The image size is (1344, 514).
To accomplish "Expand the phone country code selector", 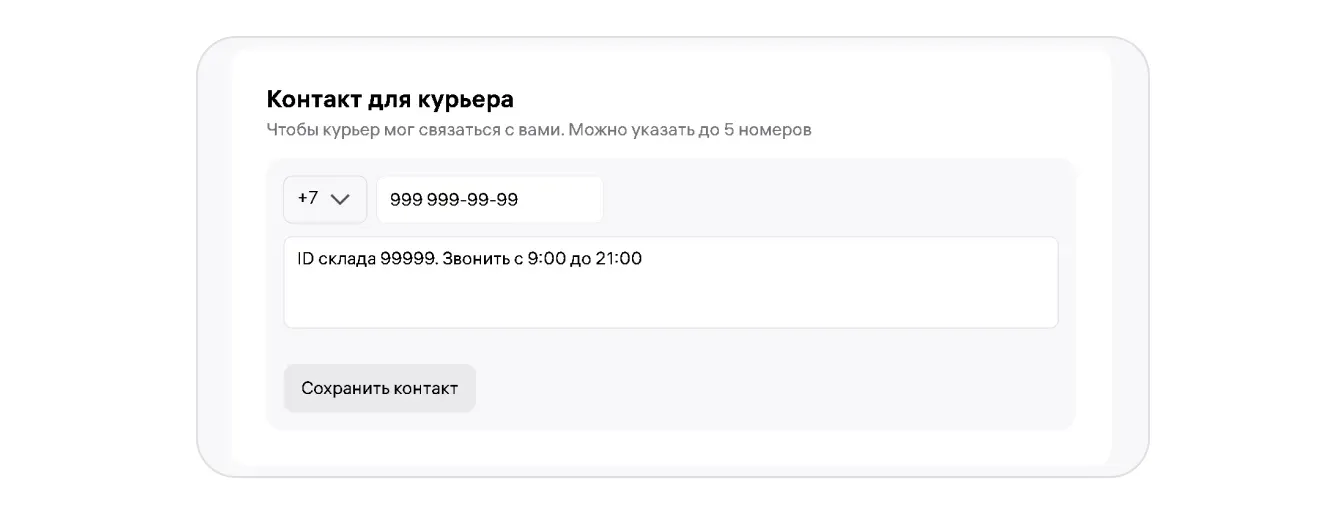I will (325, 199).
